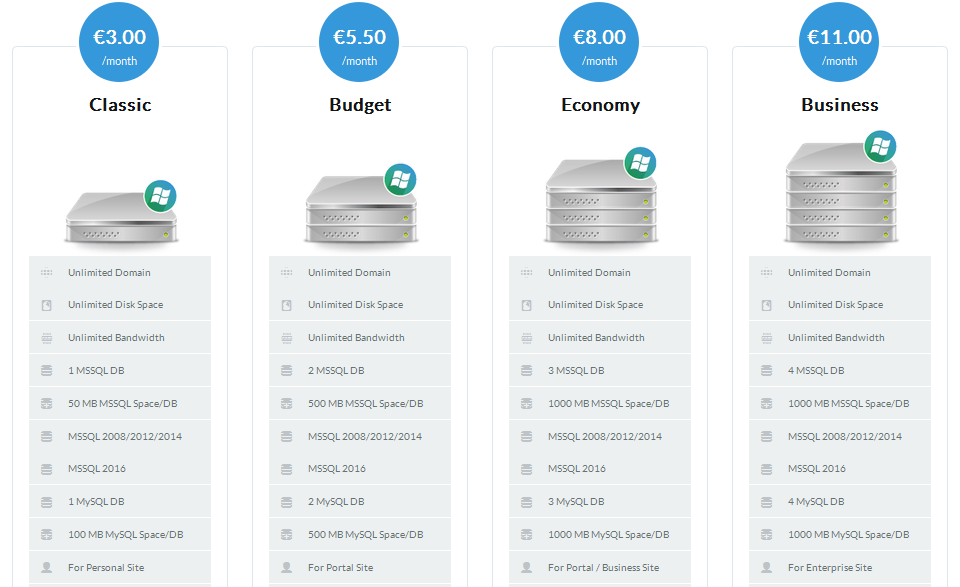The image size is (960, 587).
Task: Click the 2 MySQL DB feature text
Action: pyautogui.click(x=336, y=502)
